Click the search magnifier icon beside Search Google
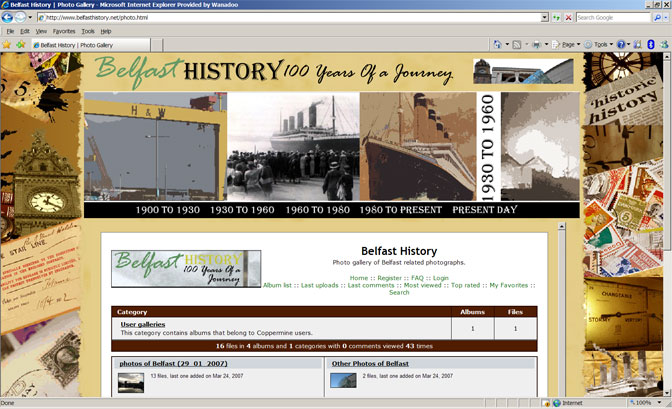 pyautogui.click(x=656, y=17)
